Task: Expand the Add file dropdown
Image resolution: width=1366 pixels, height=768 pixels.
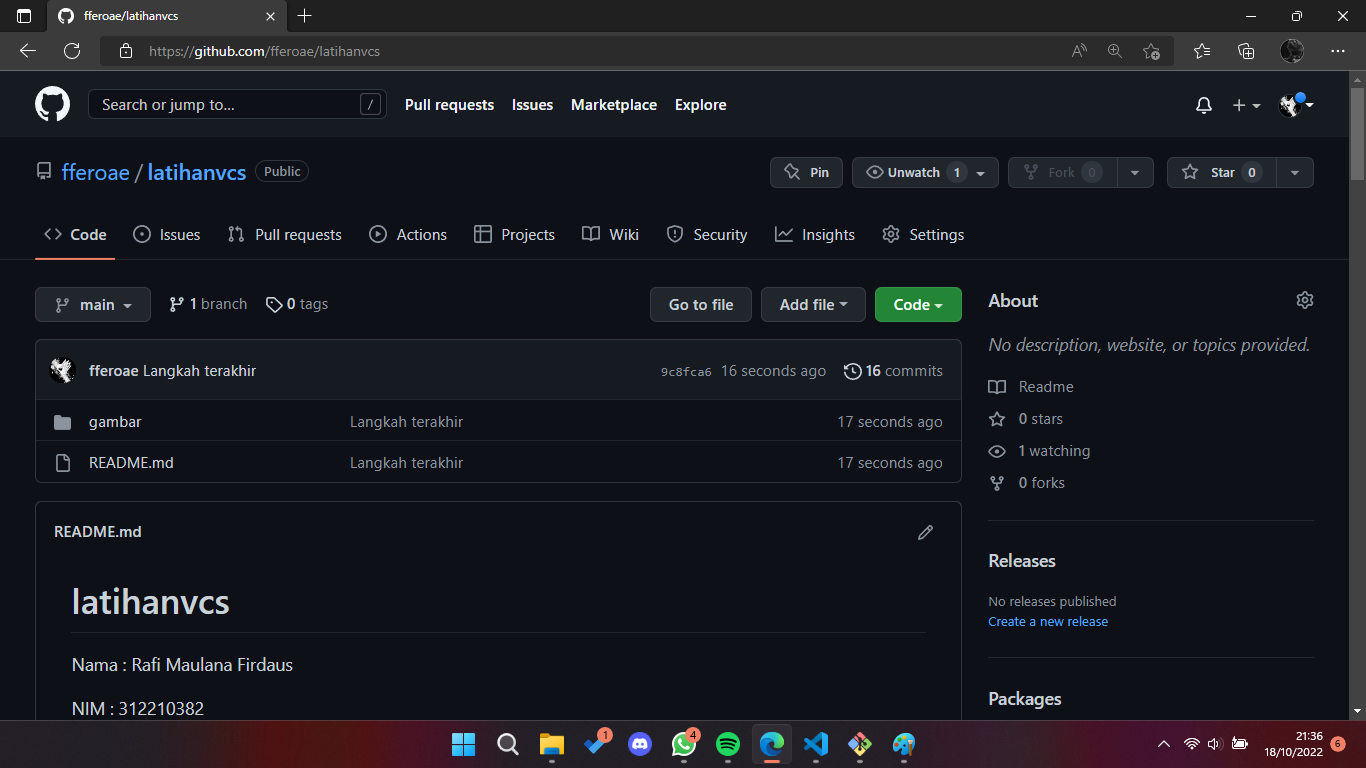Action: (x=813, y=304)
